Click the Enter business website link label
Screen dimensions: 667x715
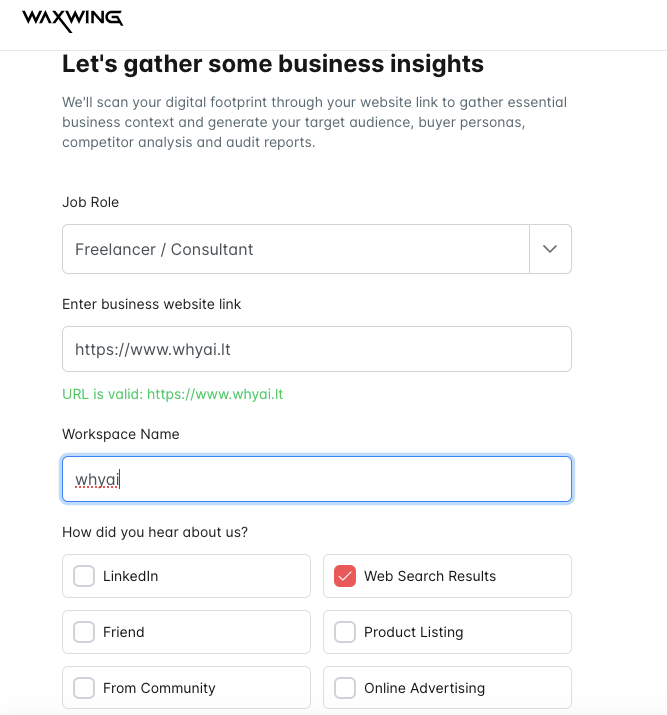151,304
